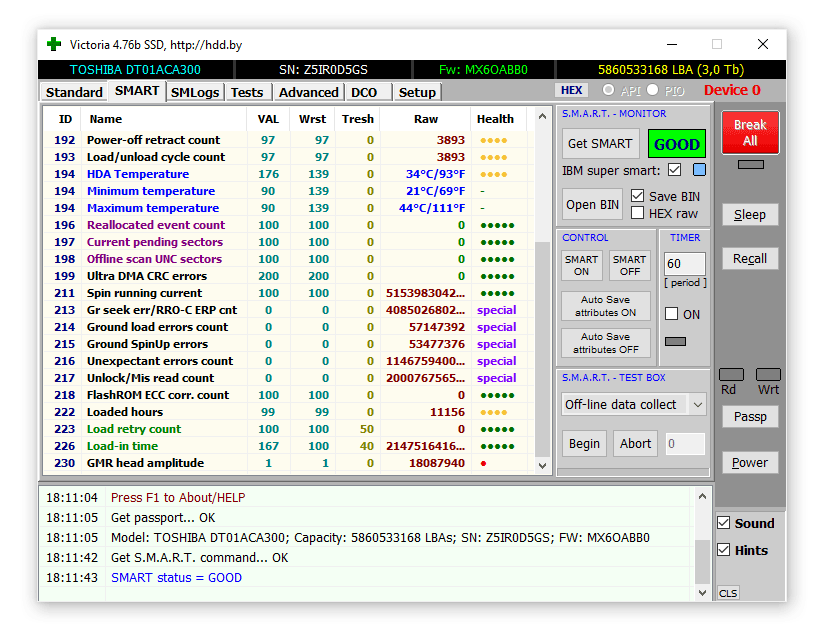Click the timer period input field
Viewport: 831px width, 643px height.
684,264
